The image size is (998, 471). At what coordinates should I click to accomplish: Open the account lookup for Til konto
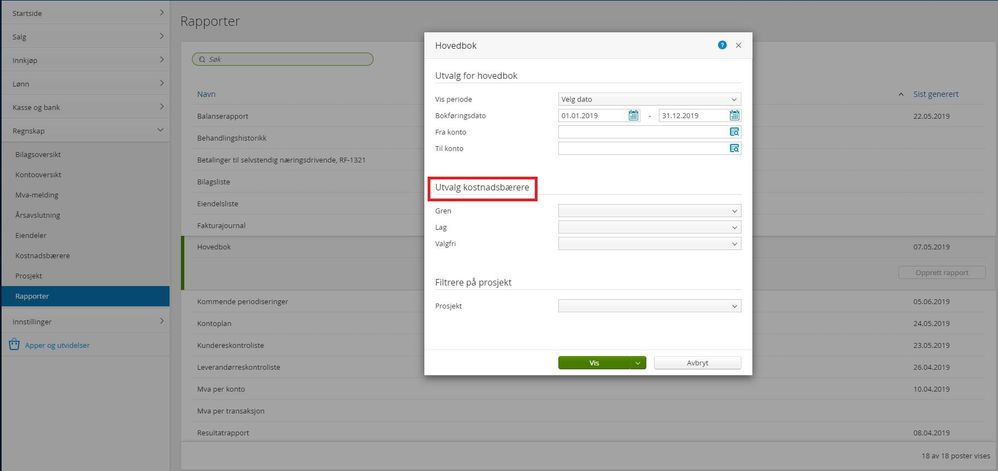(x=734, y=148)
